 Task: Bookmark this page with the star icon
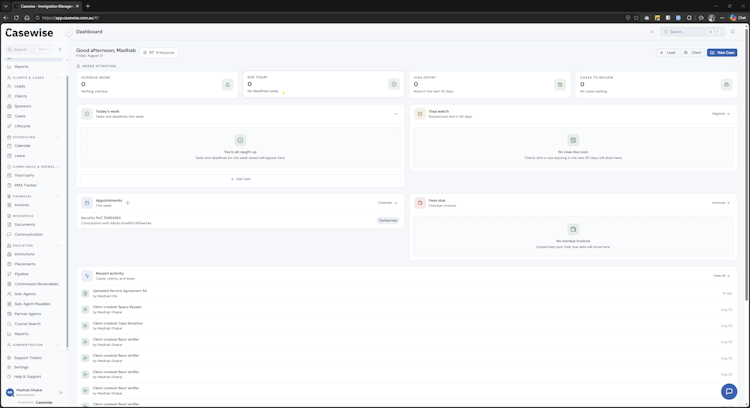(636, 18)
